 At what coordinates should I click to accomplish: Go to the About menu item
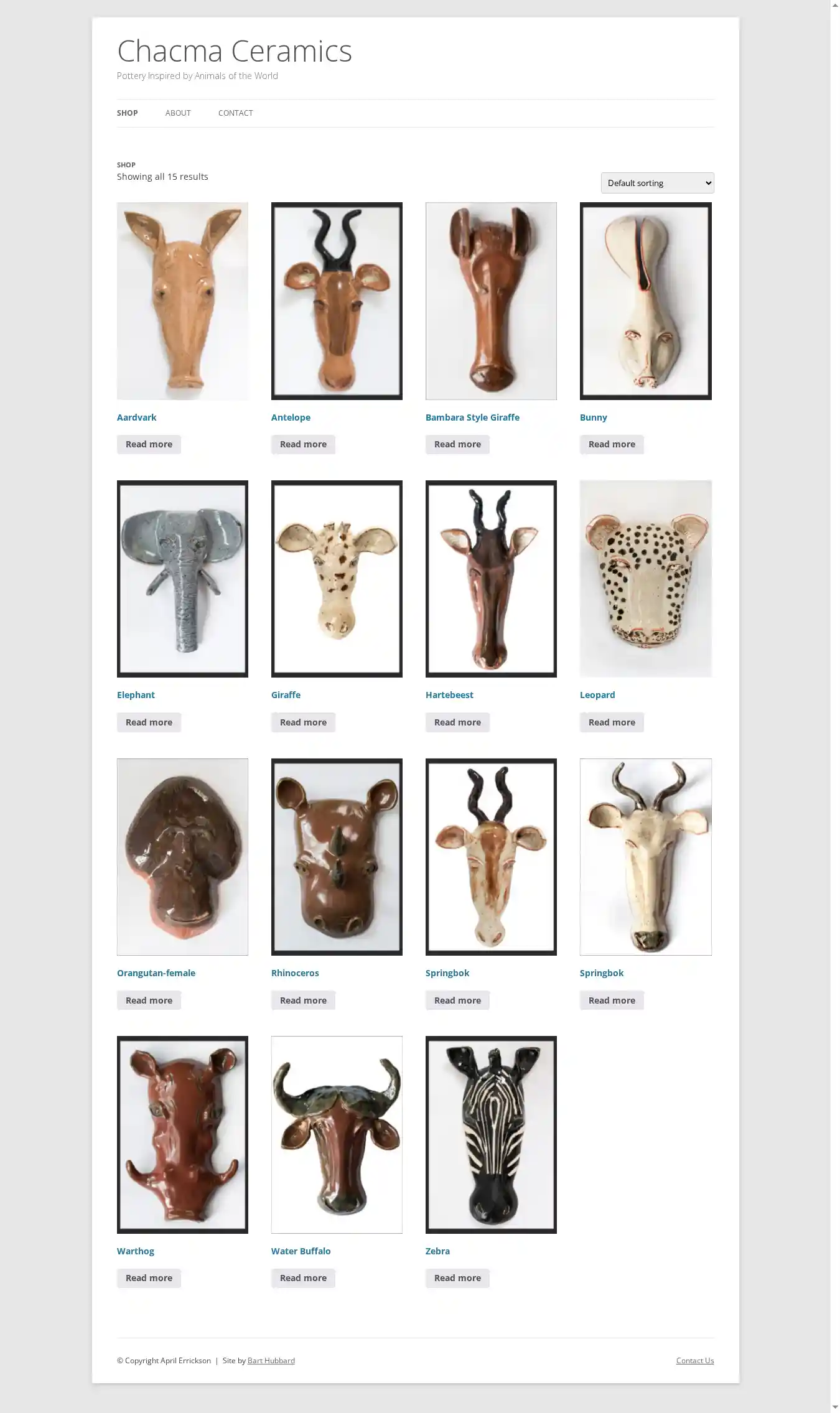coord(178,113)
